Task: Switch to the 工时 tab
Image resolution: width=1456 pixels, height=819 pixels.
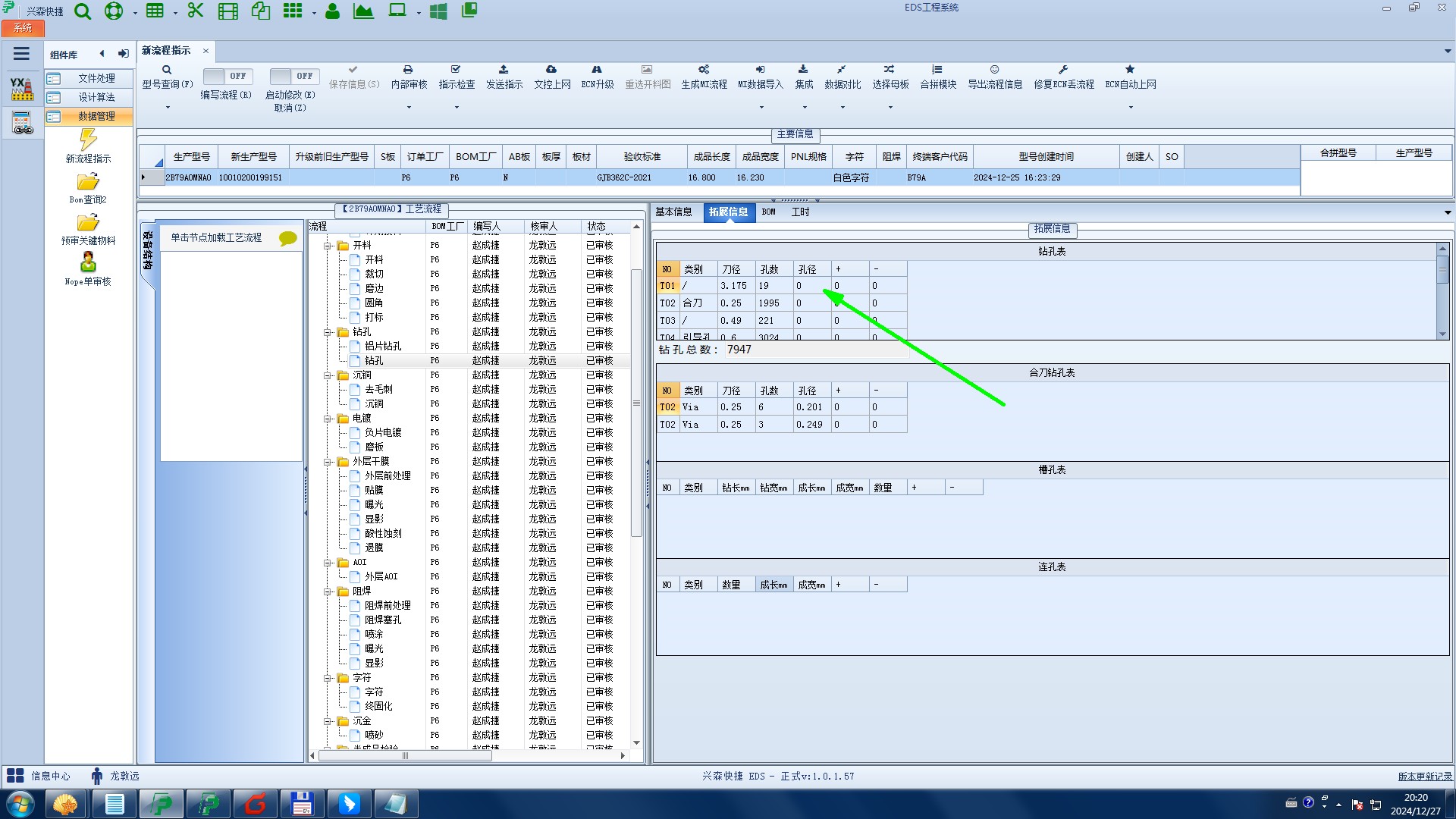Action: tap(800, 212)
